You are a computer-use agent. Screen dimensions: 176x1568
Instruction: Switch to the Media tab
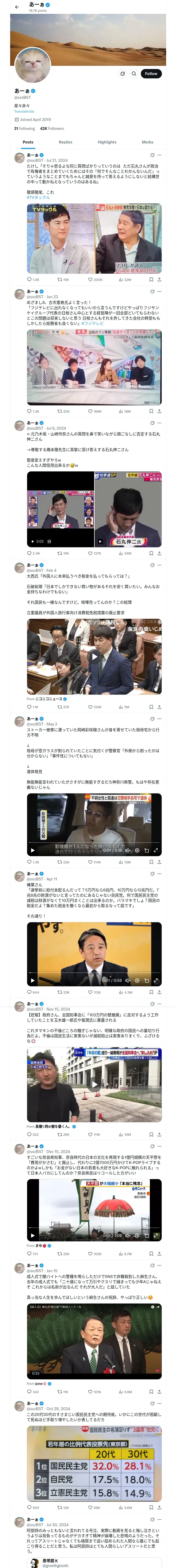pyautogui.click(x=148, y=142)
